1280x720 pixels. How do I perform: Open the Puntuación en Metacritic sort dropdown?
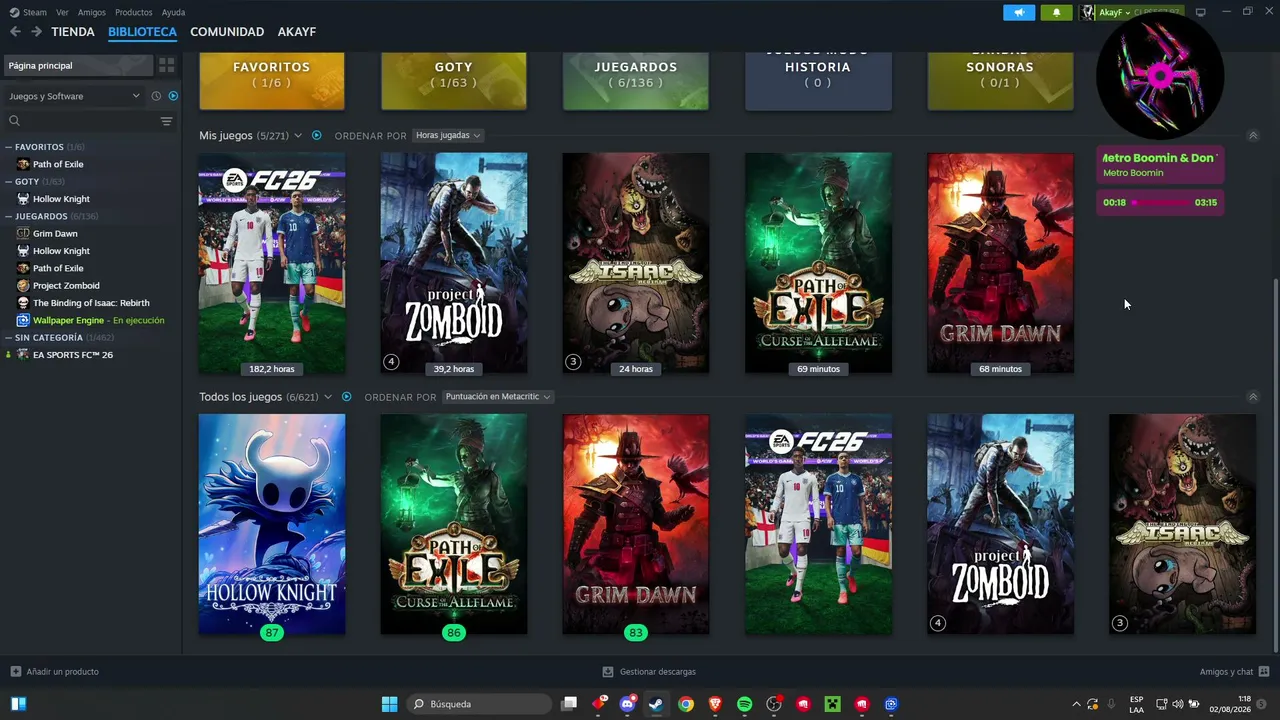pyautogui.click(x=497, y=397)
